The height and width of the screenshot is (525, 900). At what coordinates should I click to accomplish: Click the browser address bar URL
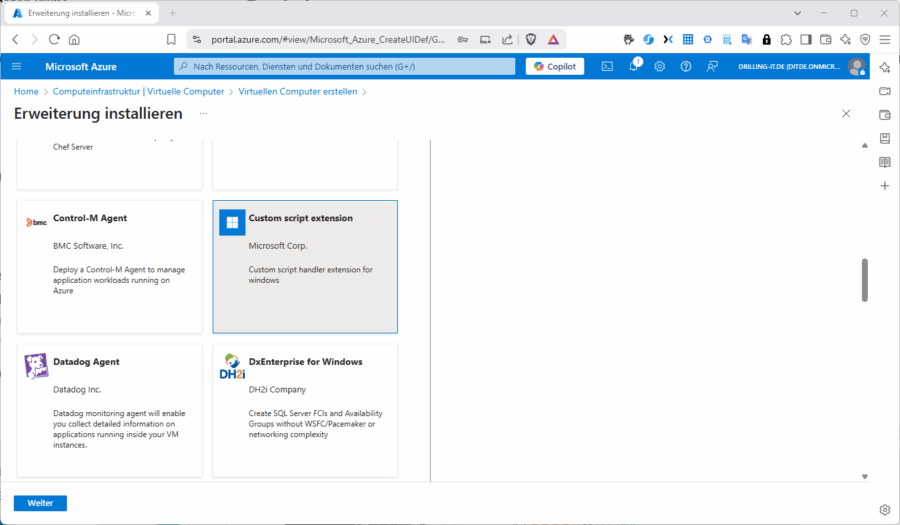[x=328, y=40]
